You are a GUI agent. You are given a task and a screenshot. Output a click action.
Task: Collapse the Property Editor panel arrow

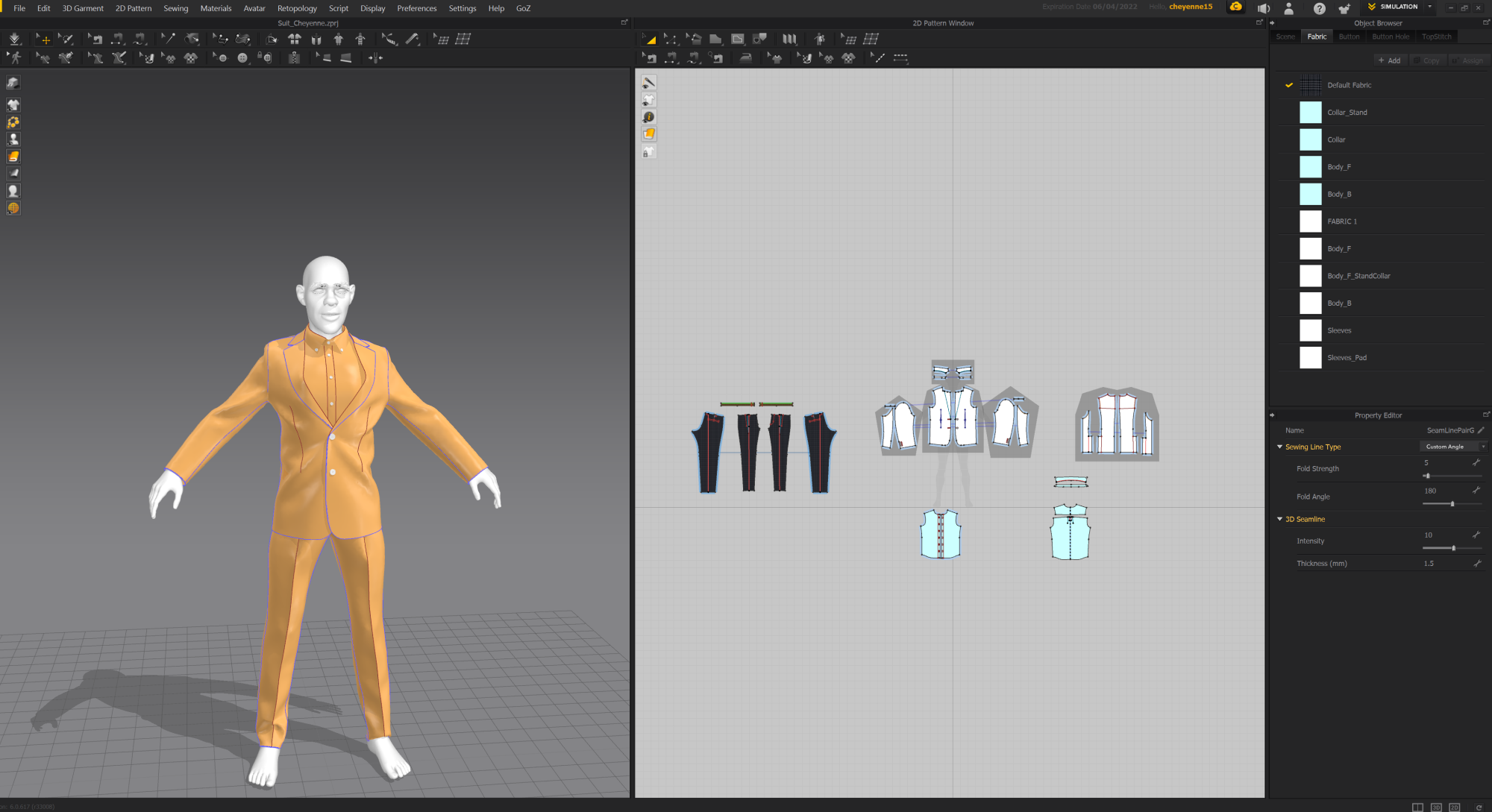tap(1272, 415)
